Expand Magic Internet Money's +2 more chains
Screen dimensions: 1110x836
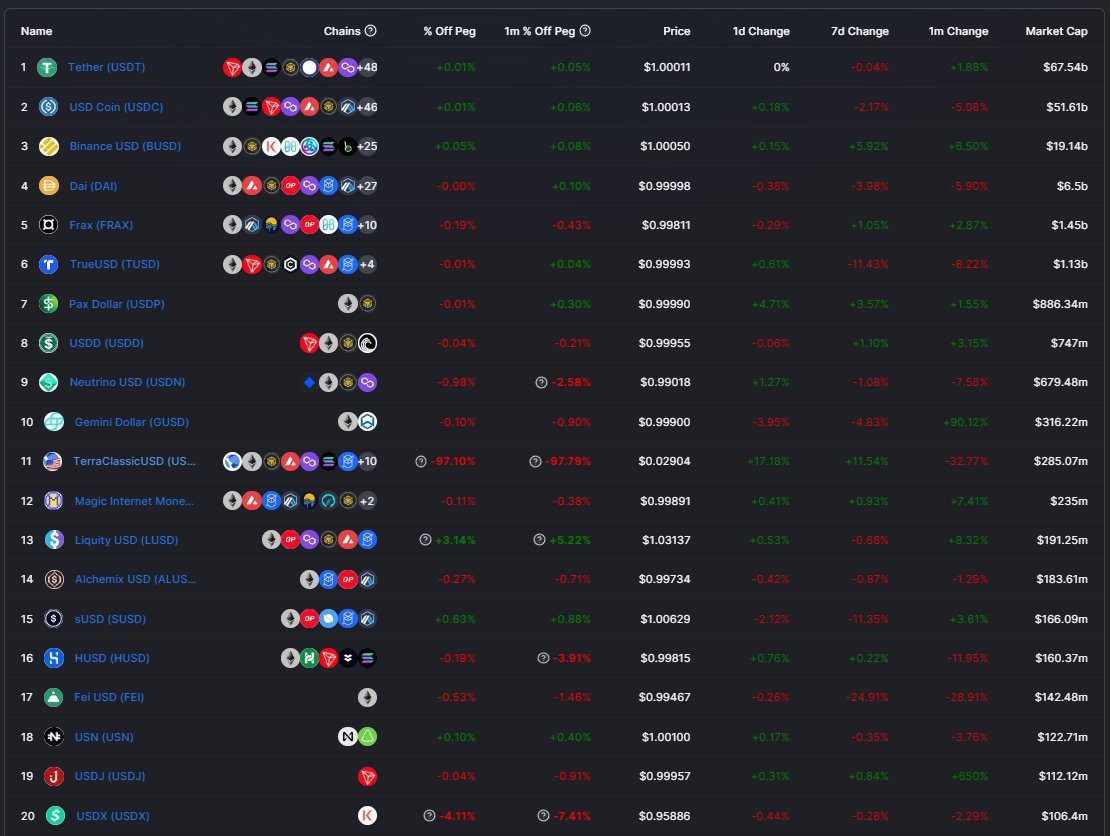click(367, 500)
